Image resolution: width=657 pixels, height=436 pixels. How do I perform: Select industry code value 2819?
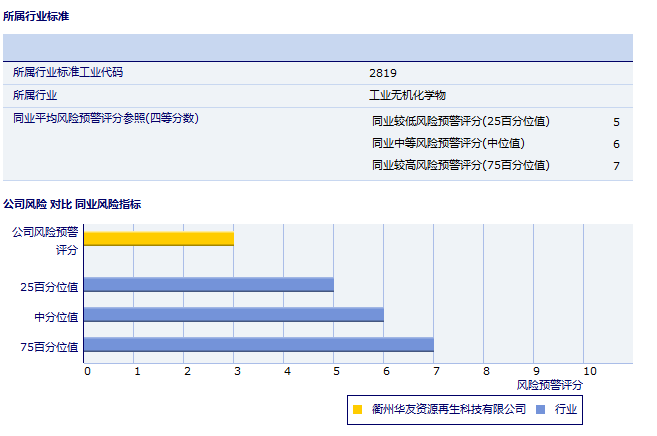(383, 73)
